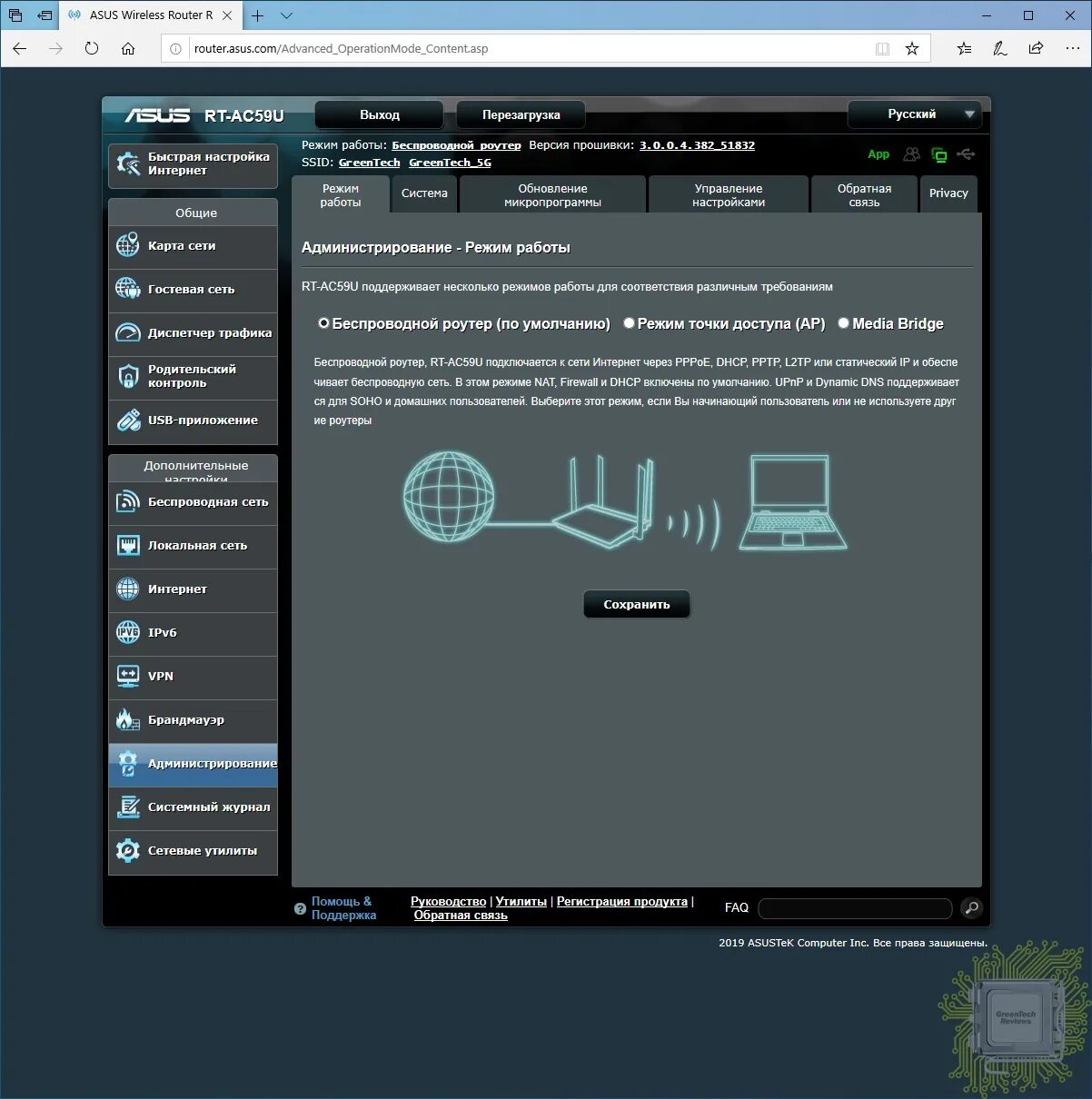Click the Traffic Manager gauge icon
The image size is (1092, 1099).
(x=128, y=332)
